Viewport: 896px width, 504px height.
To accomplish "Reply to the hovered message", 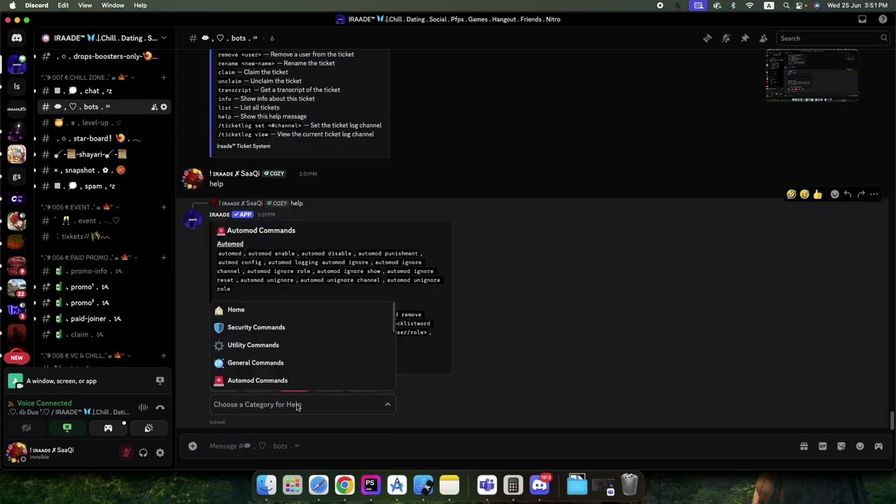I will (848, 194).
